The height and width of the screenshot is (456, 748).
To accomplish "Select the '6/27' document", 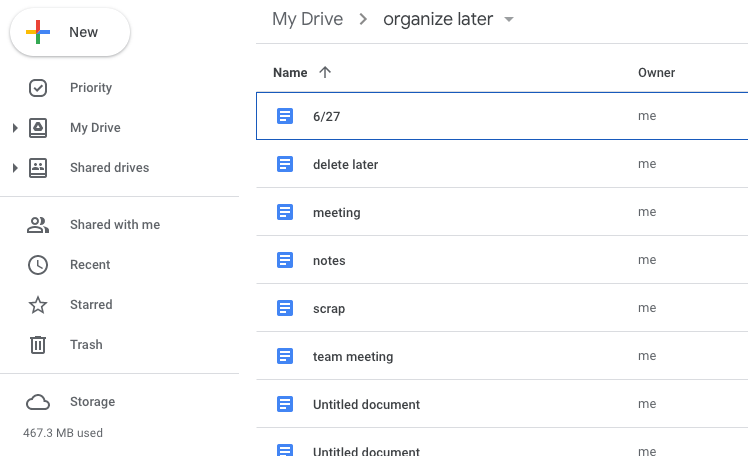I will tap(327, 116).
